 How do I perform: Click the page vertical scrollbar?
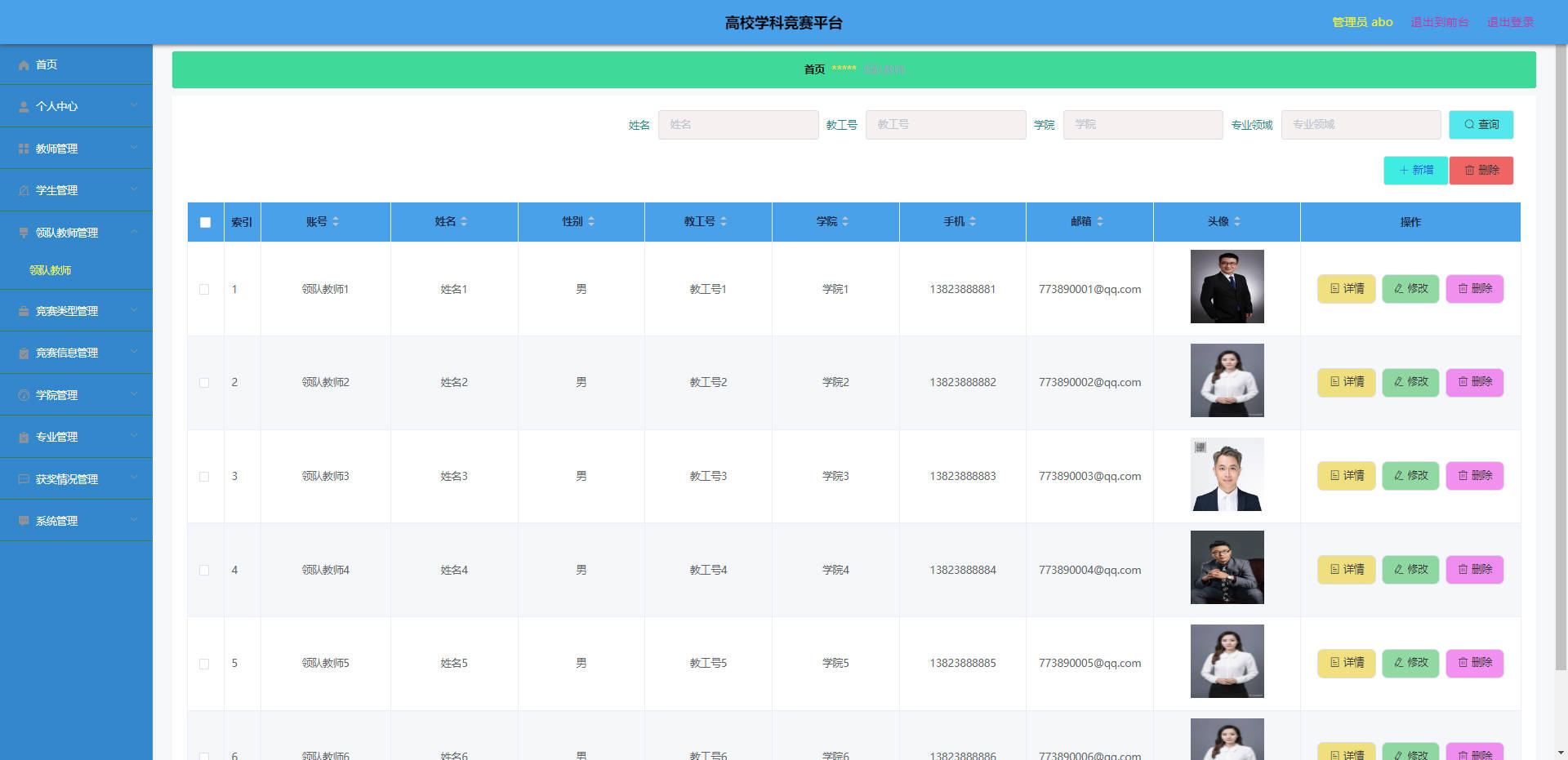pyautogui.click(x=1561, y=359)
